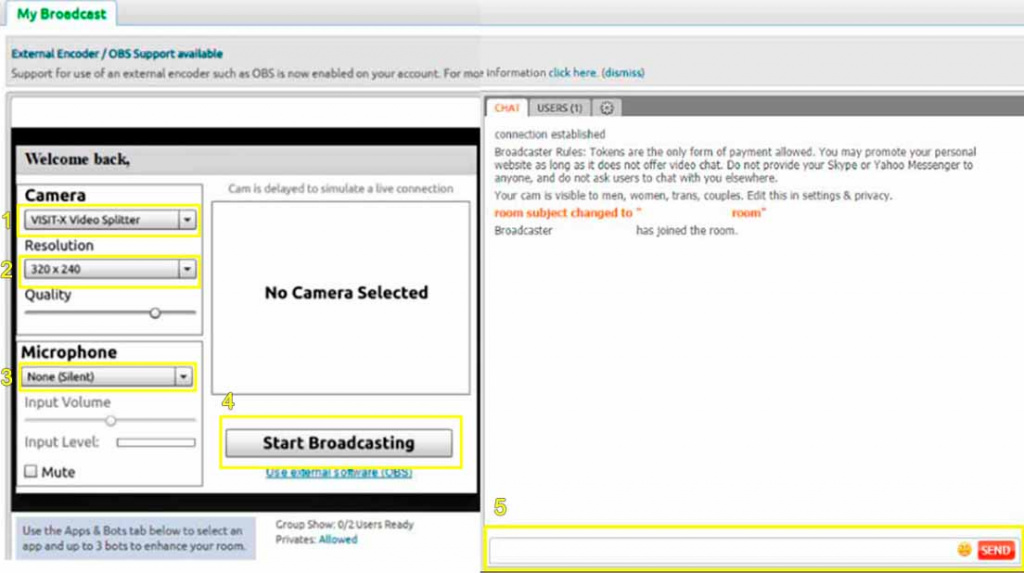Click the 'Group Show: 0/2 Users Ready' text
The image size is (1024, 573).
(x=344, y=525)
